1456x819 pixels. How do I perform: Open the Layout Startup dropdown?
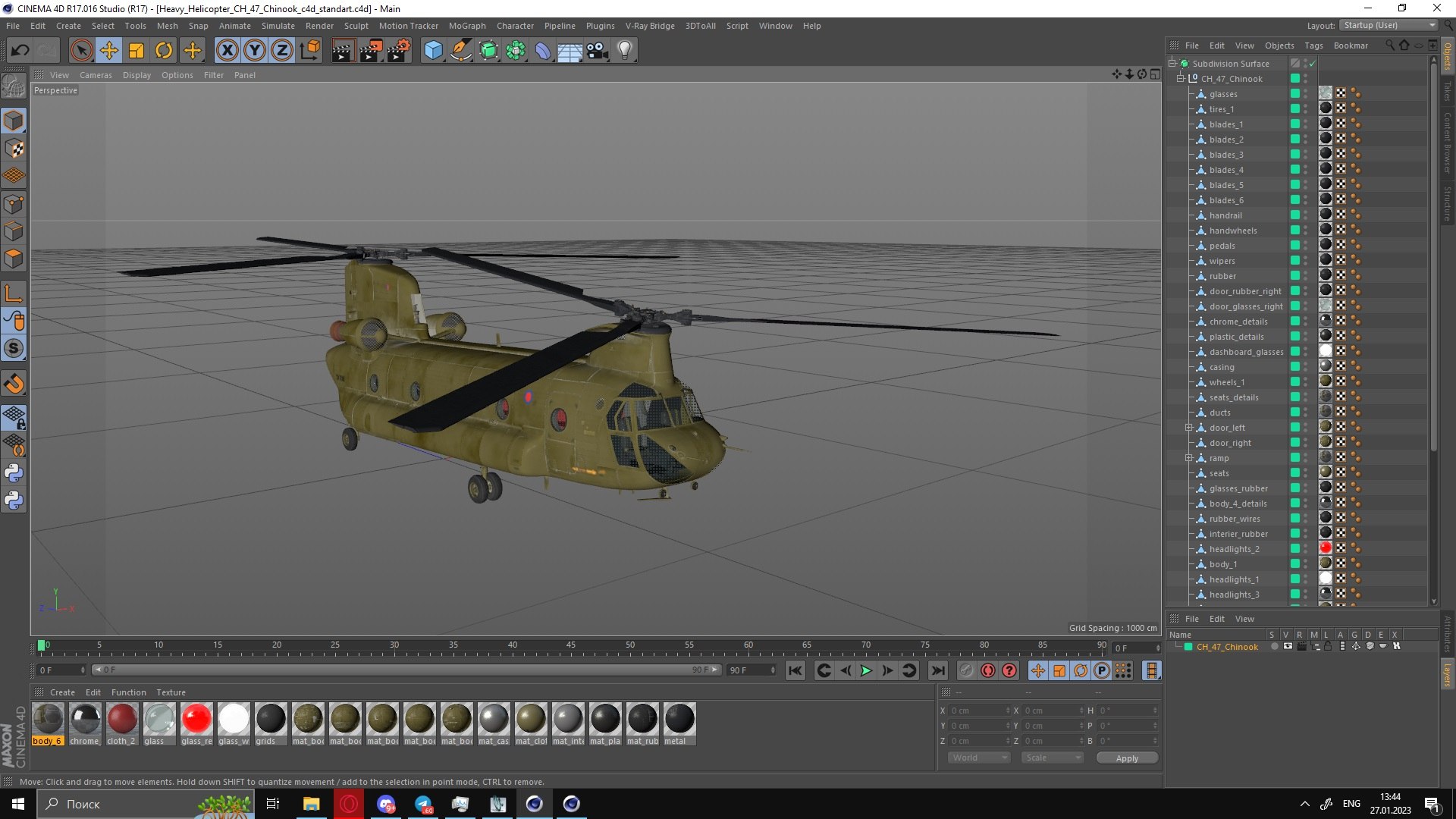coord(1389,25)
